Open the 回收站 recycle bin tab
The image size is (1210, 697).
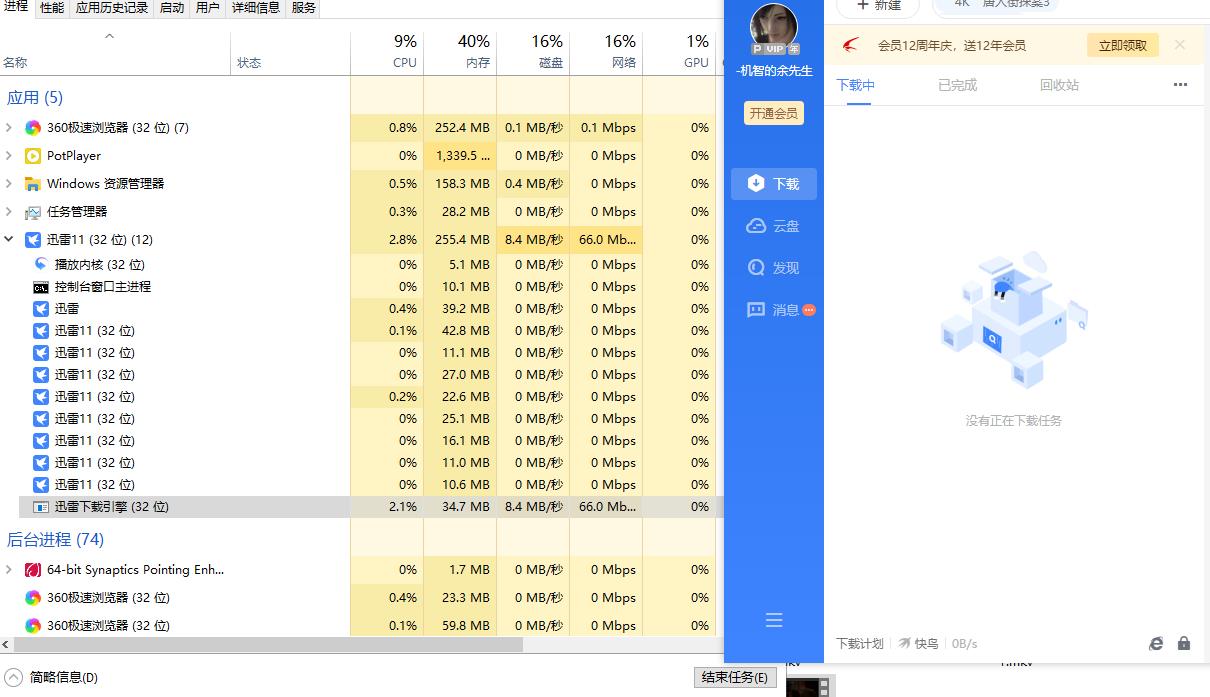click(x=1059, y=85)
